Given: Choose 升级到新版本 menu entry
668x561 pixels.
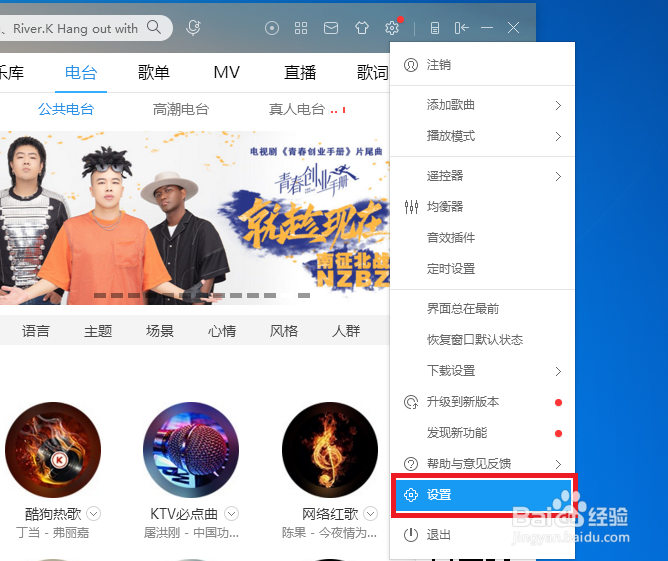Looking at the screenshot, I should (482, 402).
